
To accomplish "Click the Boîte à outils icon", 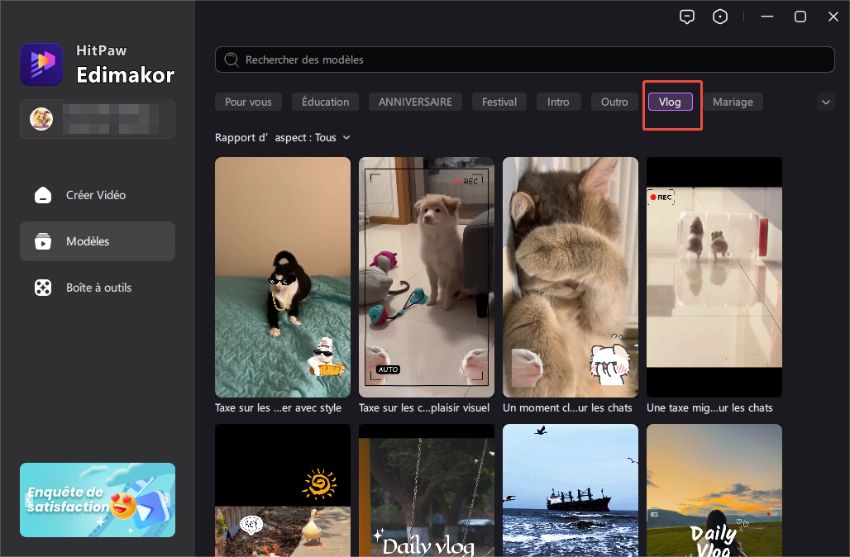I will pyautogui.click(x=43, y=287).
